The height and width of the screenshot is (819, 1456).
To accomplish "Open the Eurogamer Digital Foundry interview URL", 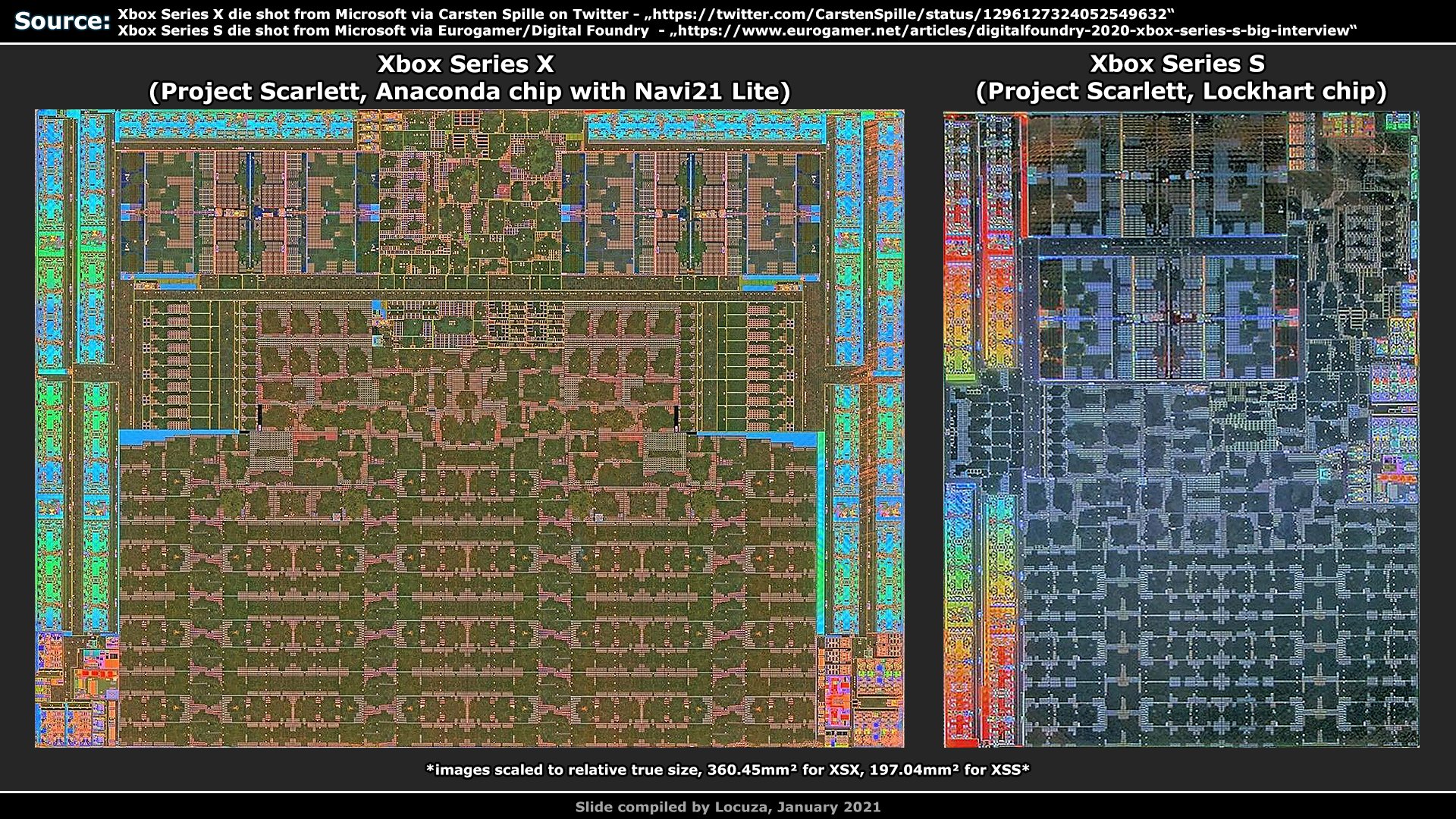I will [1013, 31].
